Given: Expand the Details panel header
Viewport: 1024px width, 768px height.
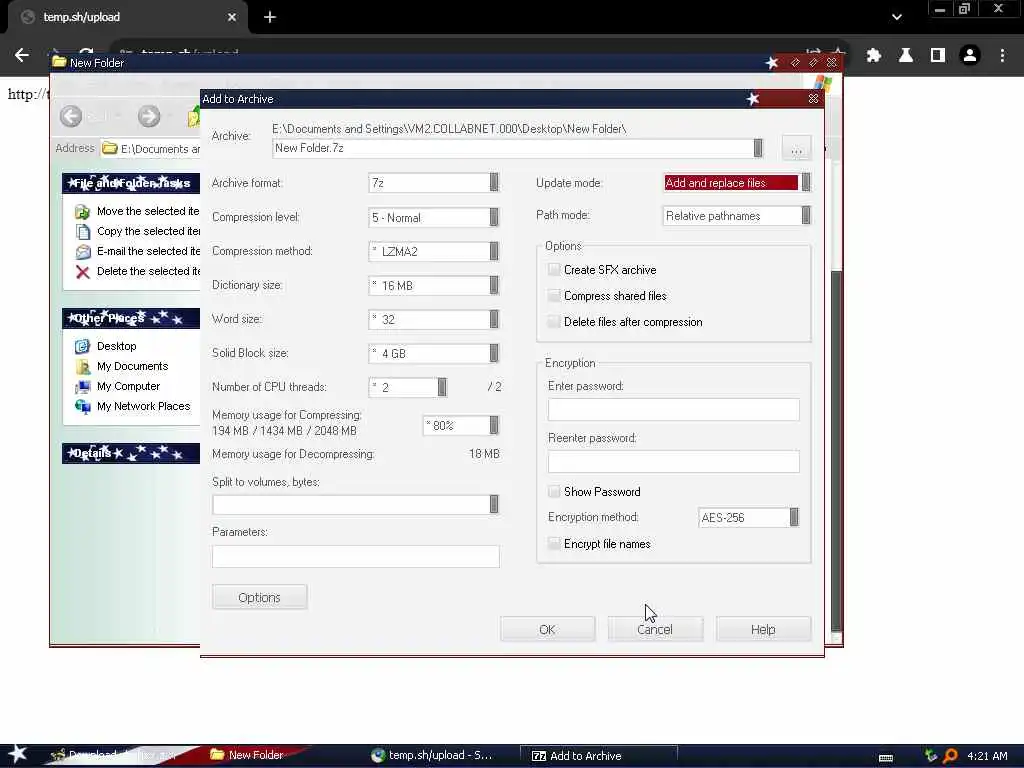Looking at the screenshot, I should coord(131,453).
